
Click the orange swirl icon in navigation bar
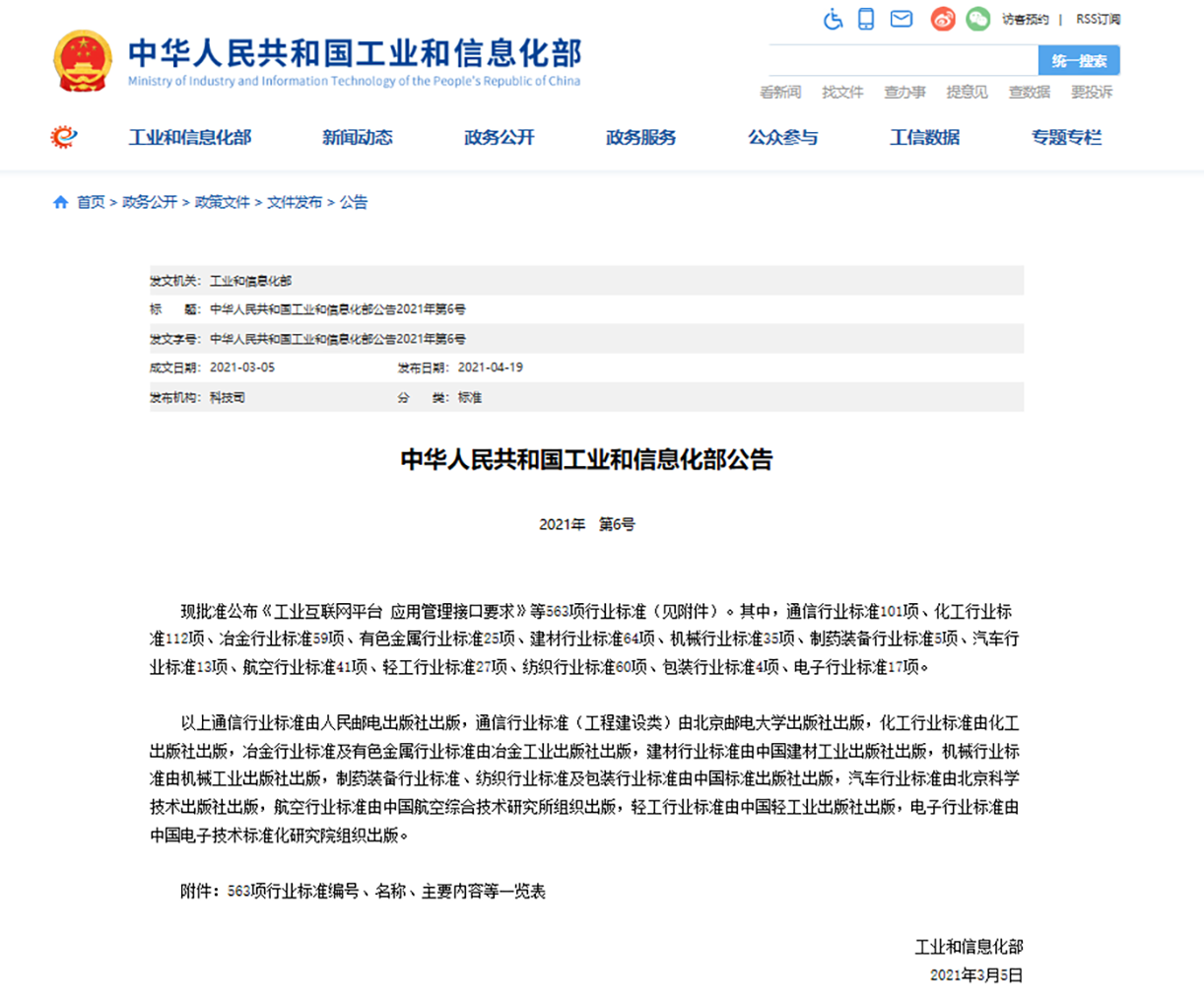[64, 137]
